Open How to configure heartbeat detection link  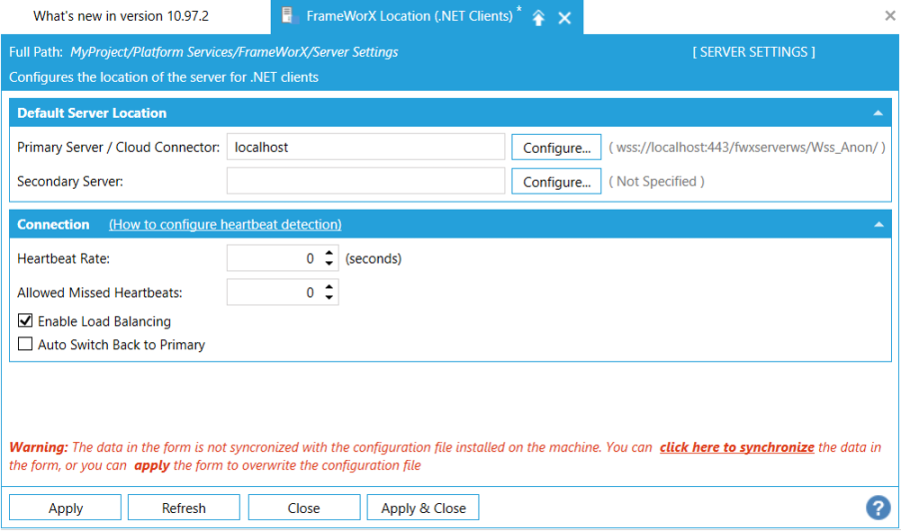(x=225, y=225)
